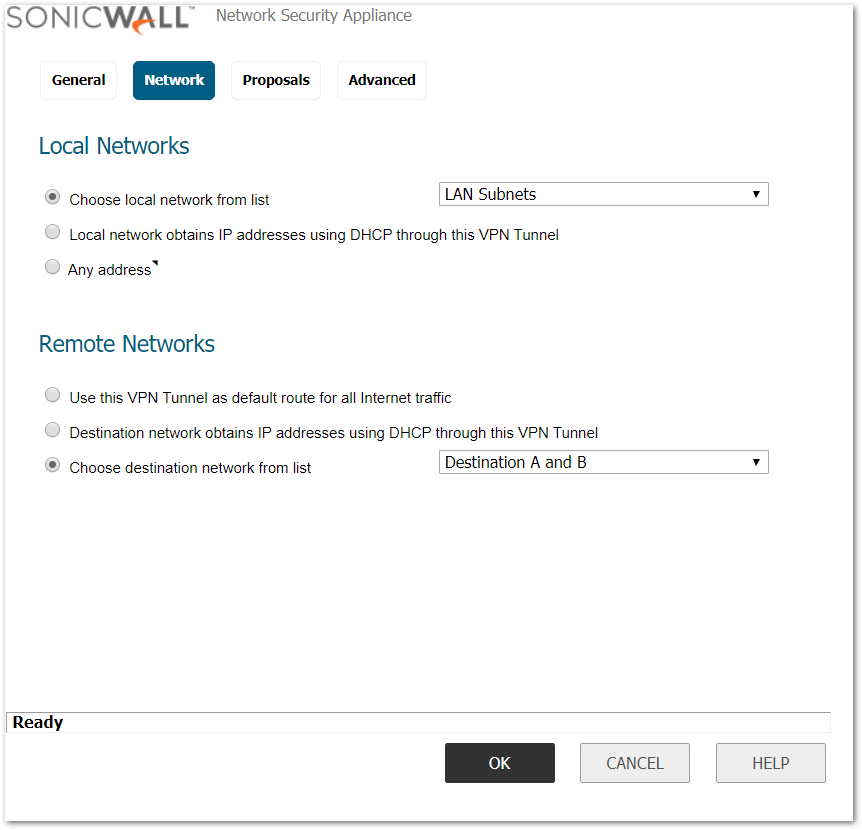Click the Local Networks heading

tap(114, 146)
